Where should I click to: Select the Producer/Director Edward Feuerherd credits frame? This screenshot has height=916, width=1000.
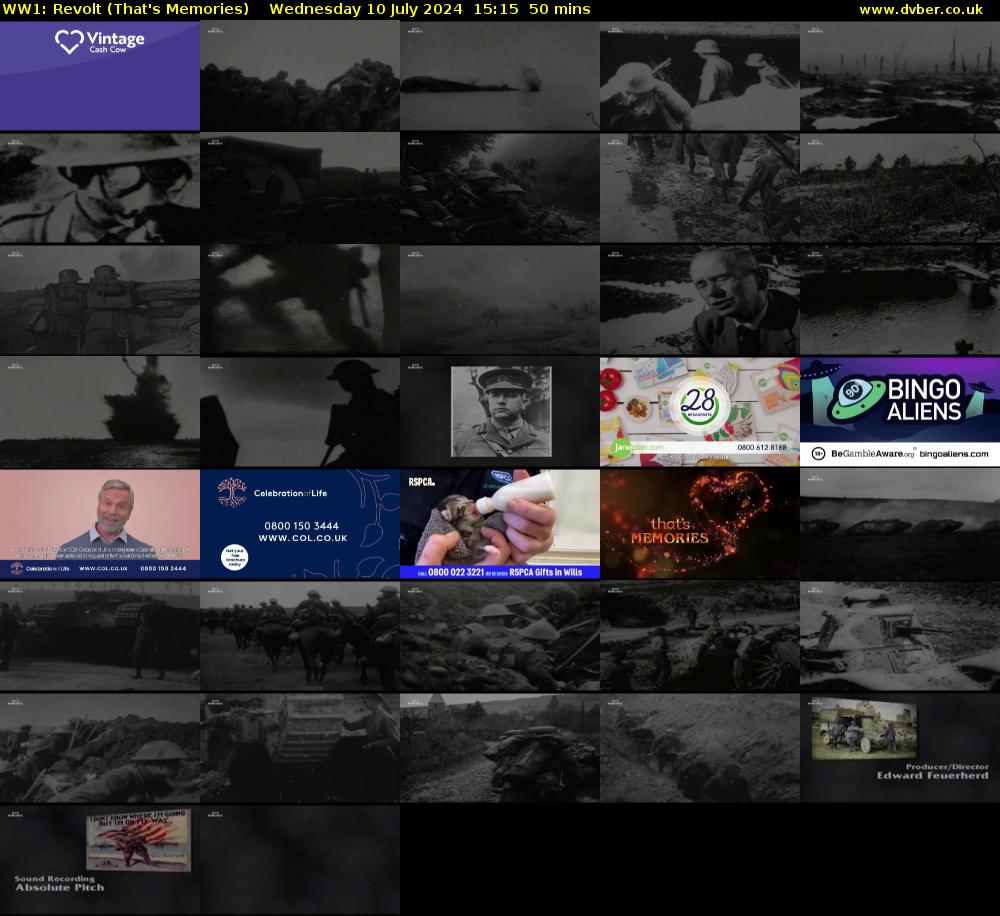point(900,748)
